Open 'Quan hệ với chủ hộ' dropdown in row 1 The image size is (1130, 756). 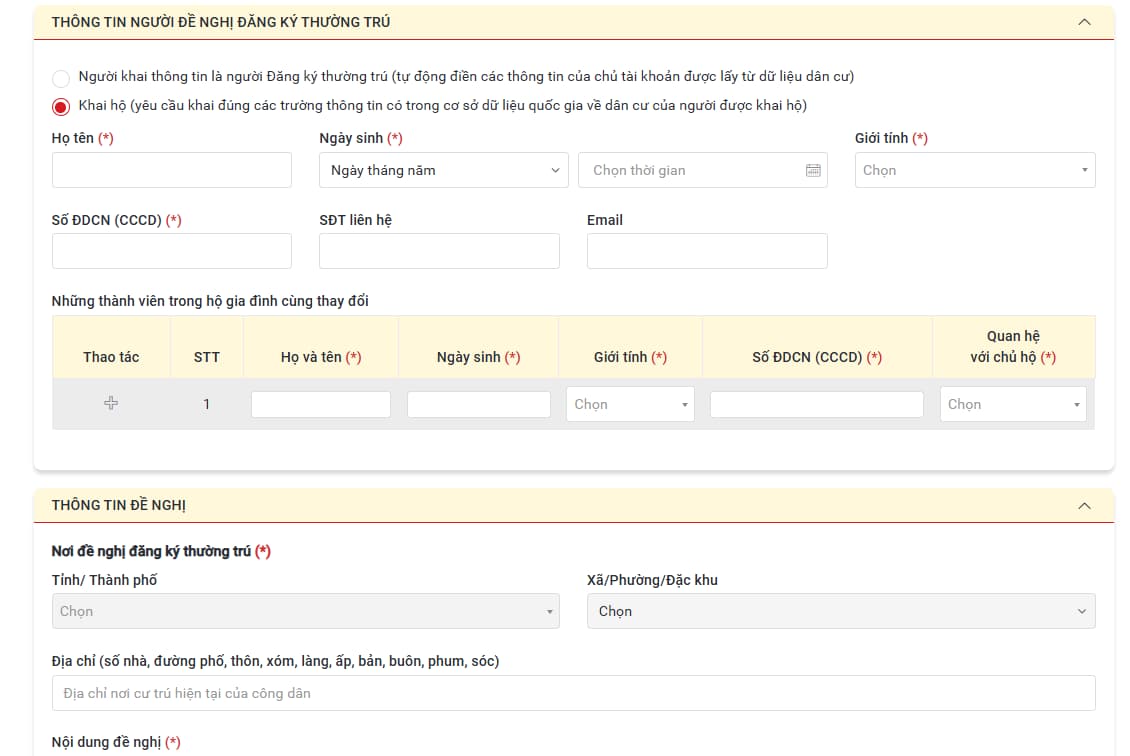point(1013,404)
